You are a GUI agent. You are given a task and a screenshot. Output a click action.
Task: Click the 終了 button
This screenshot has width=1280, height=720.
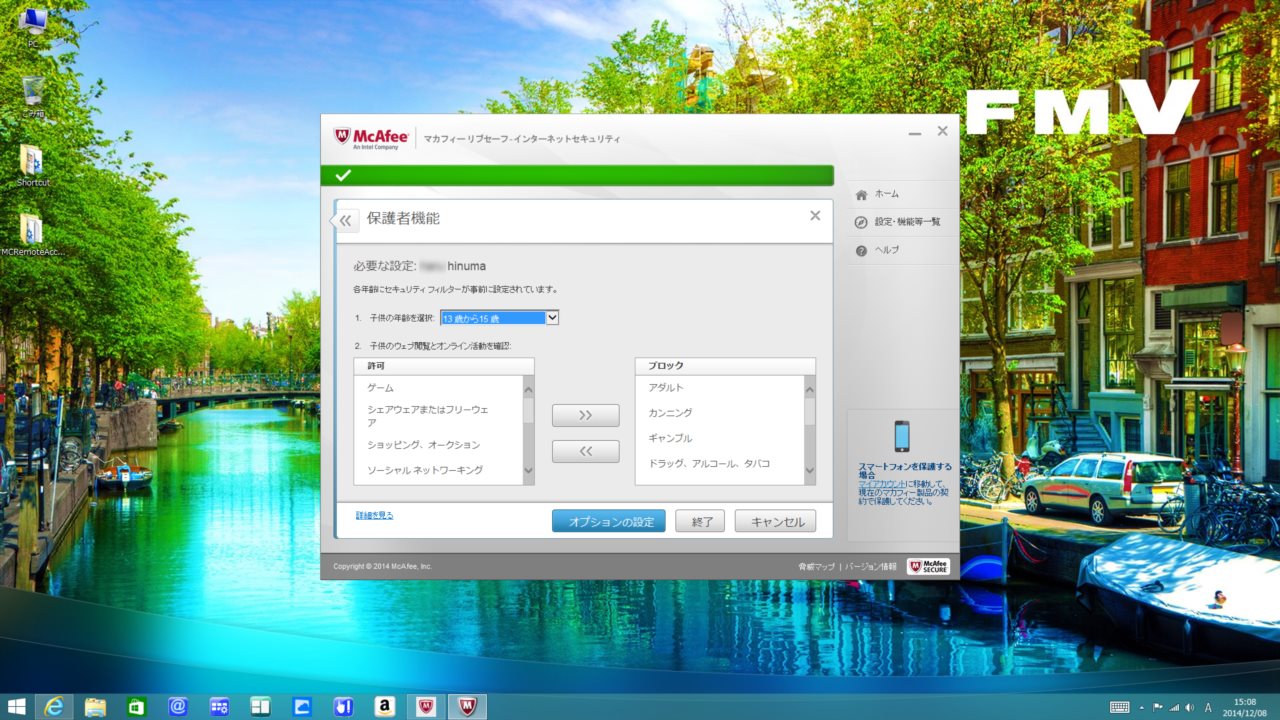[x=700, y=521]
